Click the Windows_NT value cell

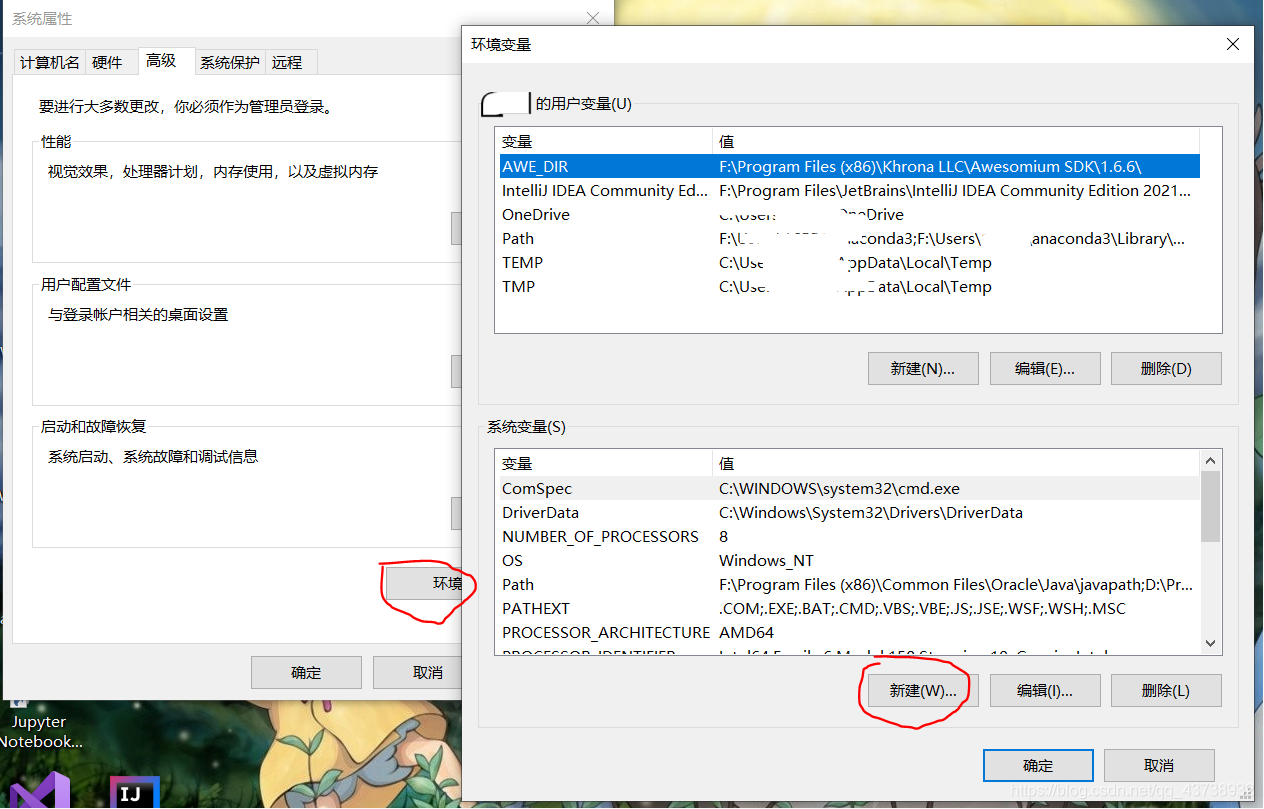click(x=765, y=560)
